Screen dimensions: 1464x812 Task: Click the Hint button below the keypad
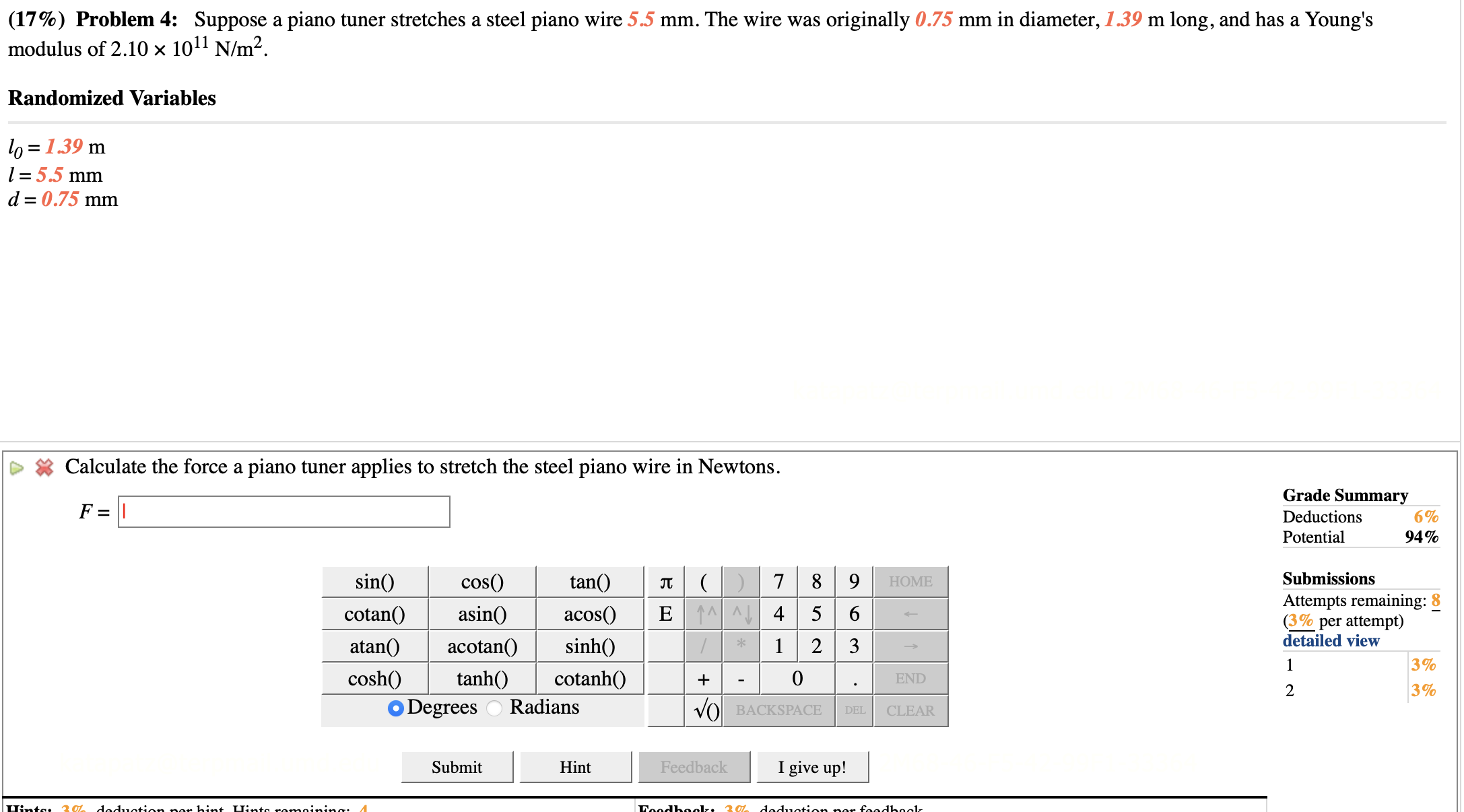574,766
